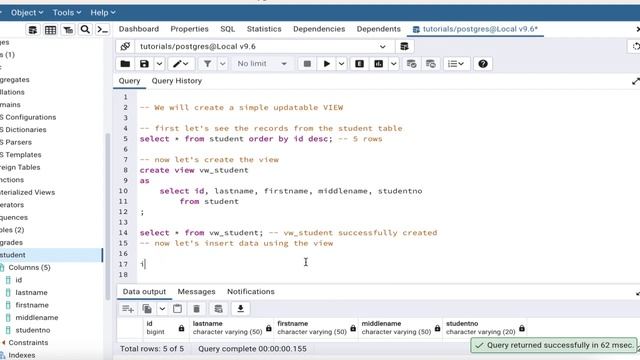The height and width of the screenshot is (360, 640).
Task: Open the macros list dropdown
Action: click(x=456, y=64)
